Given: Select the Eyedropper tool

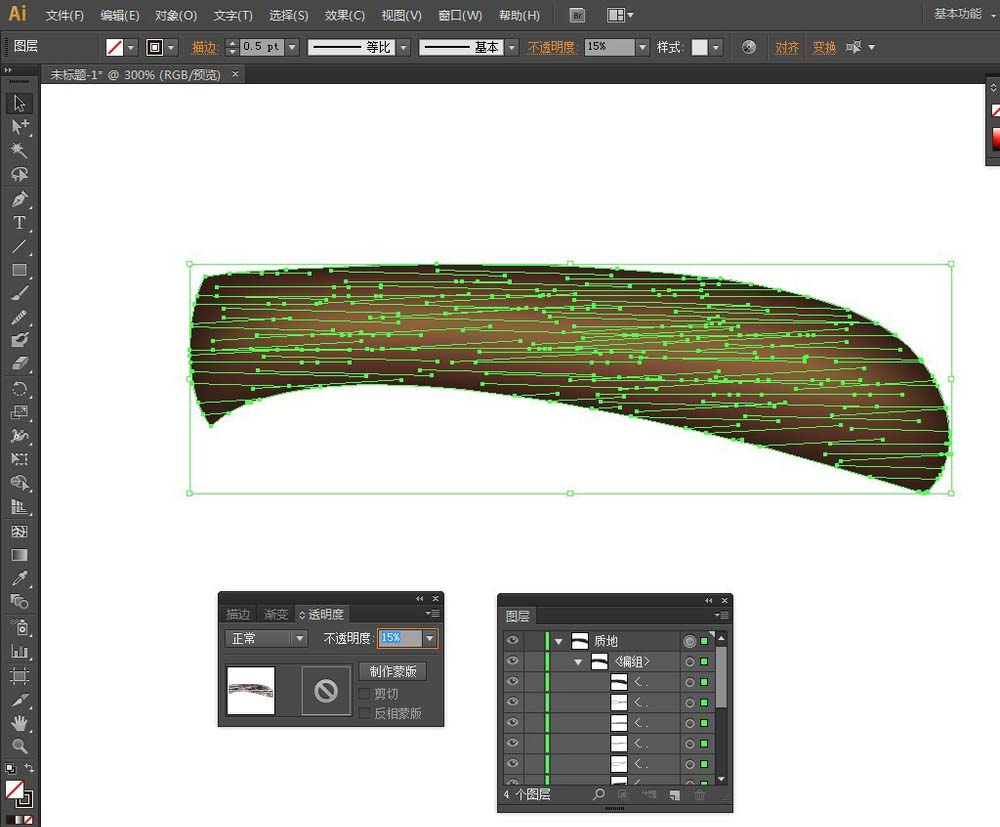Looking at the screenshot, I should pos(19,578).
